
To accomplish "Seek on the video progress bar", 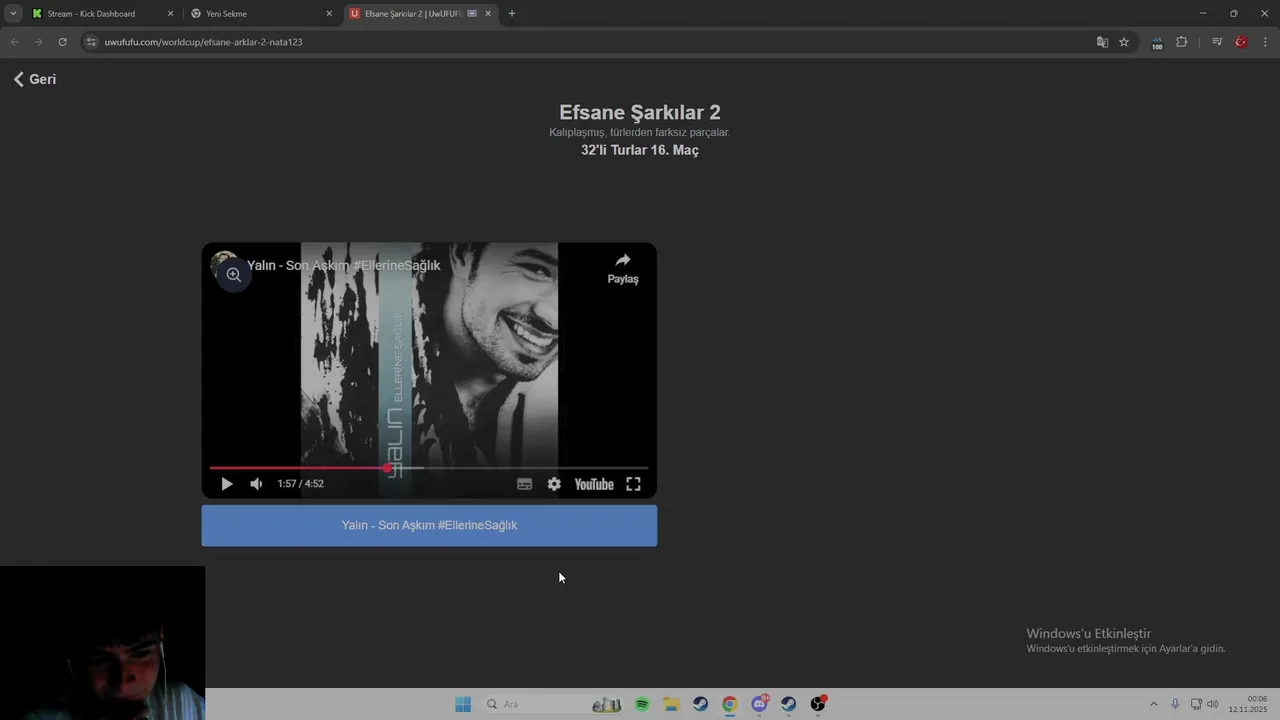I will 429,468.
